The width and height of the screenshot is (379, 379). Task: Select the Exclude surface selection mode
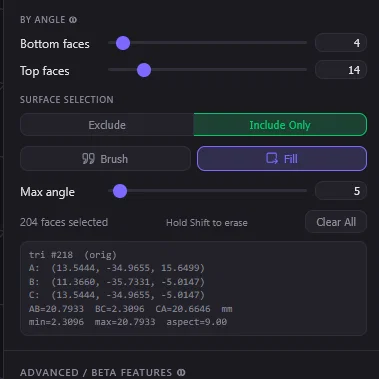coord(107,125)
